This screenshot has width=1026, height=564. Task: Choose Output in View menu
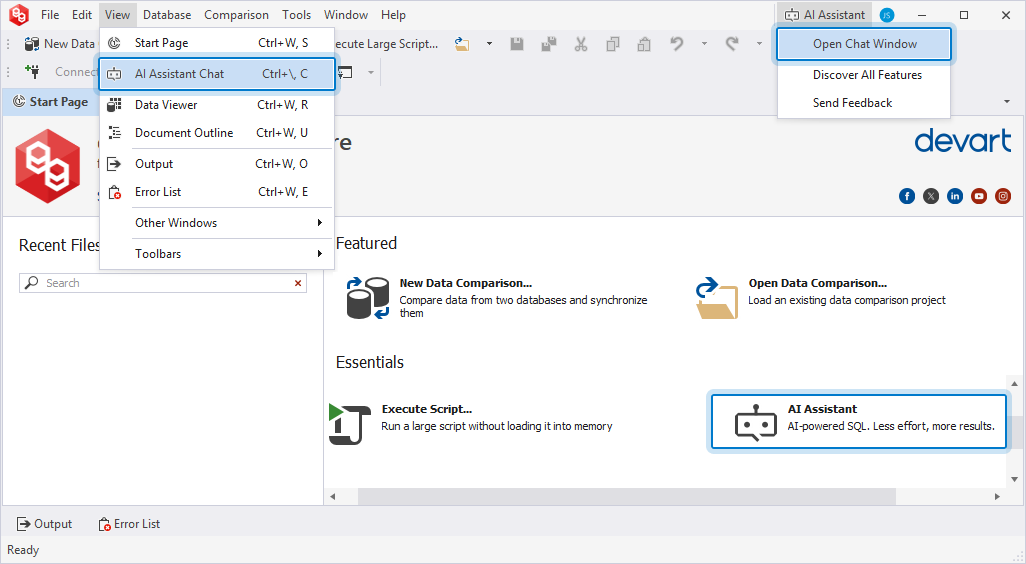[x=217, y=164]
